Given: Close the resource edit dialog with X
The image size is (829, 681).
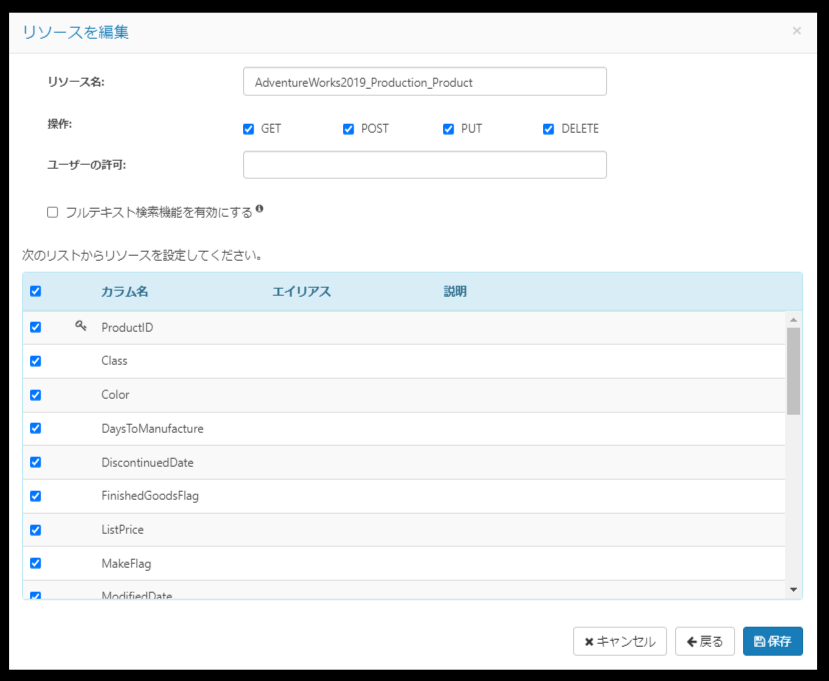Looking at the screenshot, I should [797, 31].
